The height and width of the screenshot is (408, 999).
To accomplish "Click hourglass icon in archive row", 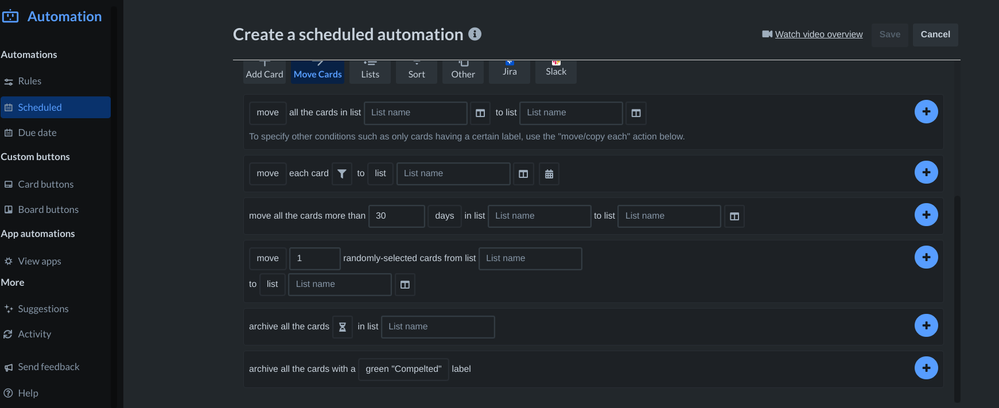I will tap(342, 327).
